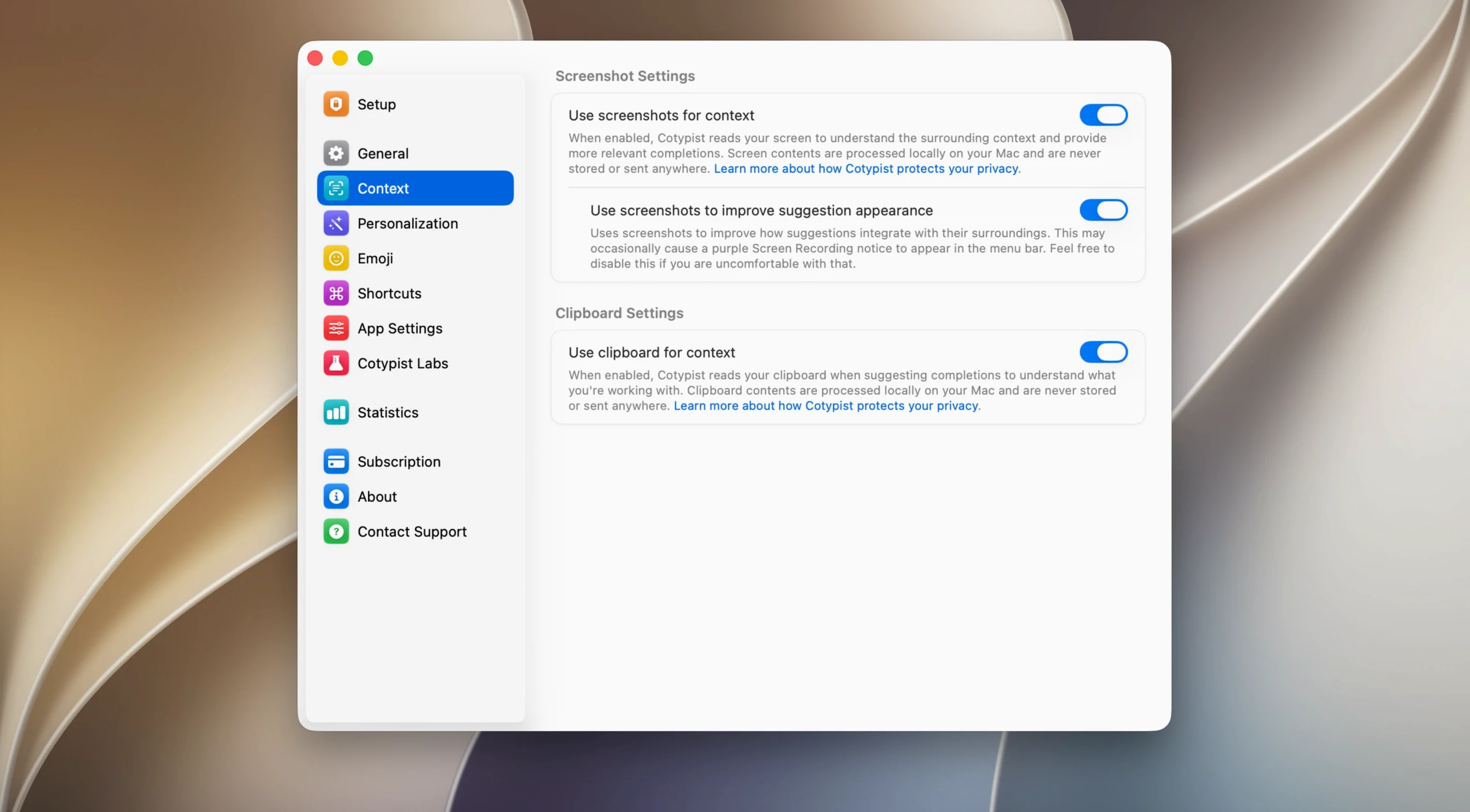Click the green Contact Support question icon
Viewport: 1470px width, 812px height.
(336, 531)
